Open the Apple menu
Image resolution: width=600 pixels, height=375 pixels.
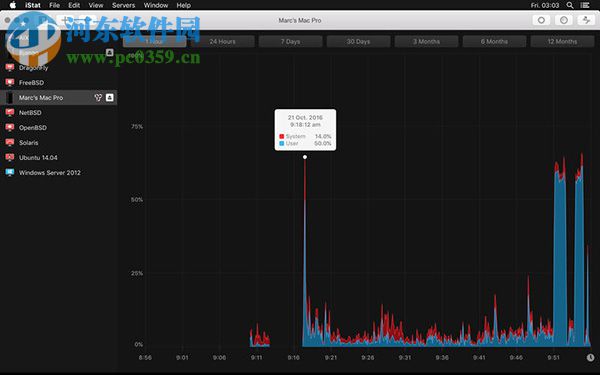click(x=13, y=5)
